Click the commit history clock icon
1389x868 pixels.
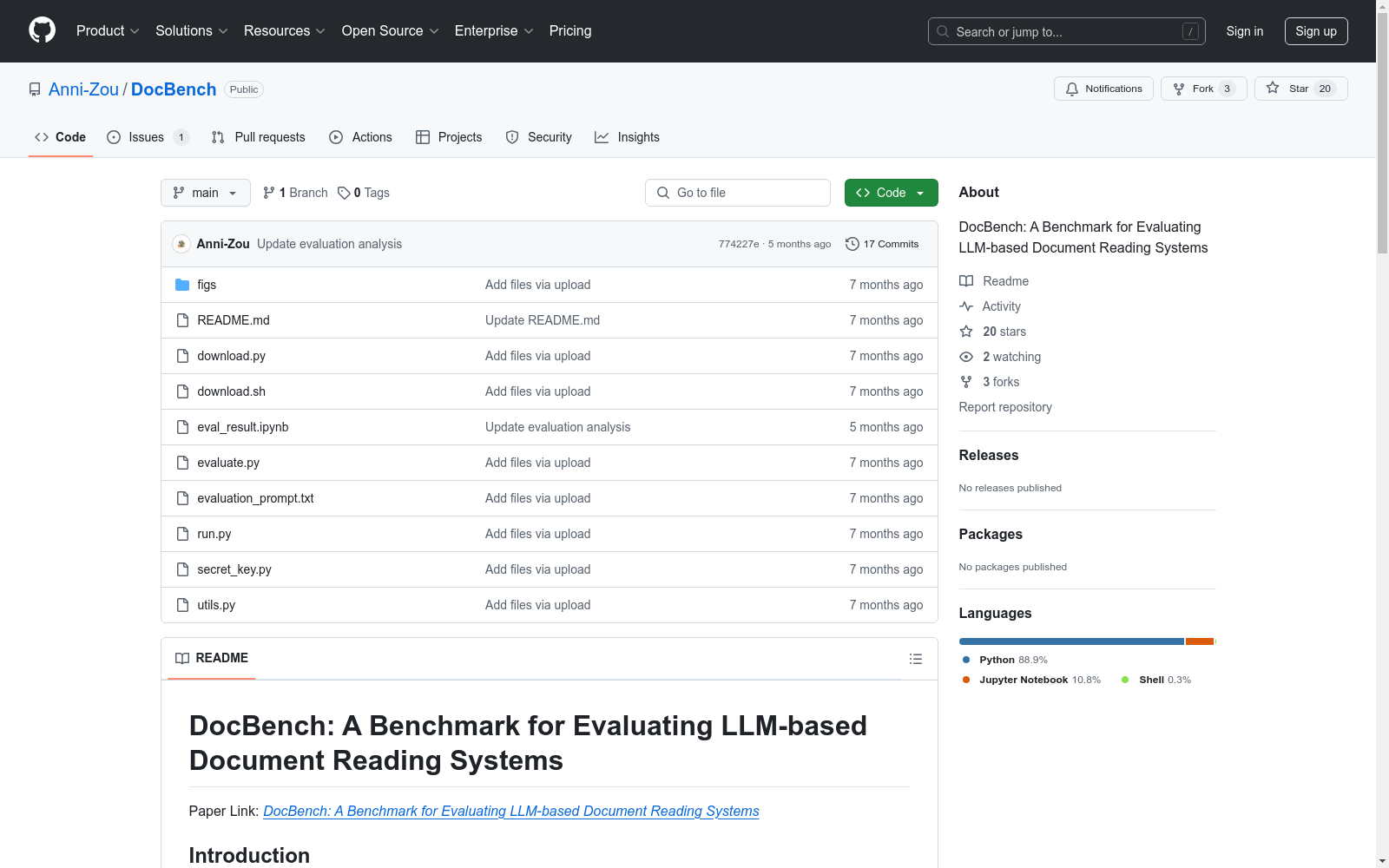click(852, 244)
